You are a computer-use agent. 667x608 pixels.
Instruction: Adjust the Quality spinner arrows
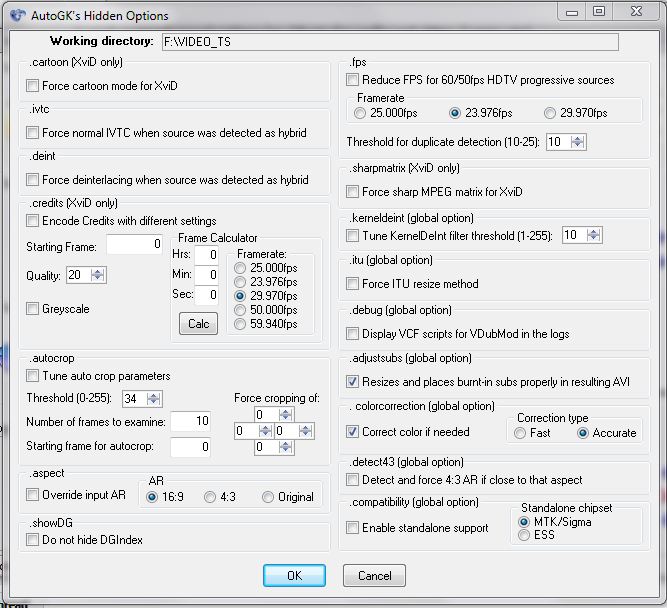(x=97, y=275)
